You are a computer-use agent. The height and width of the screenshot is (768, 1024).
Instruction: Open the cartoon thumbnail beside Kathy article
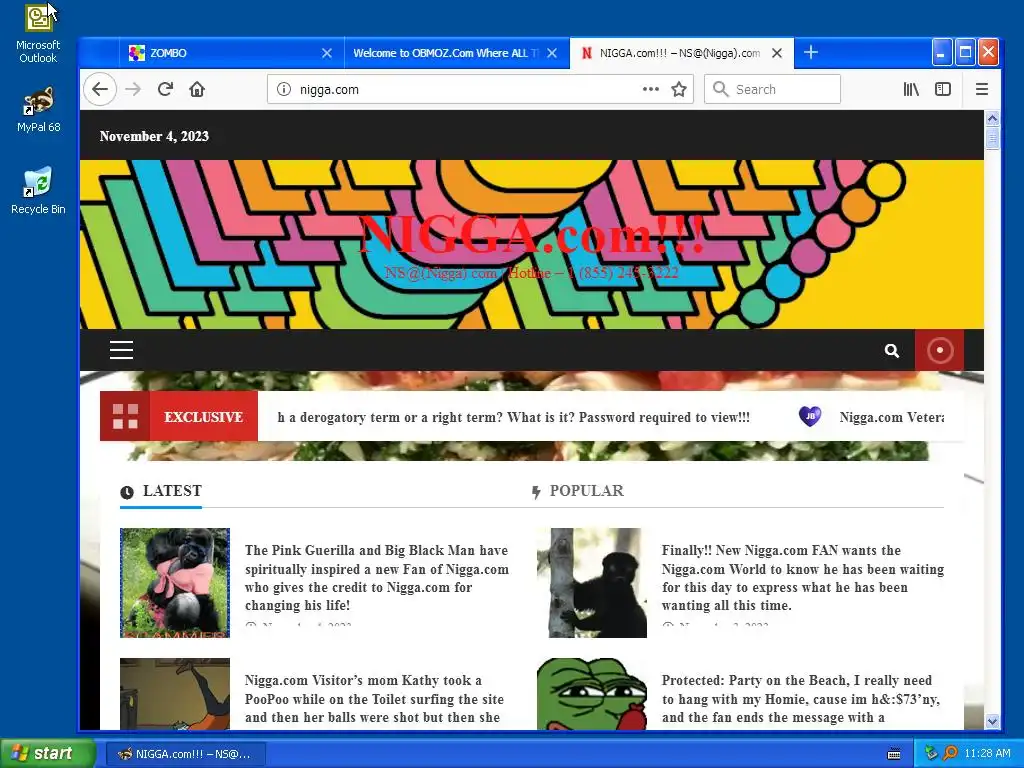pos(175,694)
